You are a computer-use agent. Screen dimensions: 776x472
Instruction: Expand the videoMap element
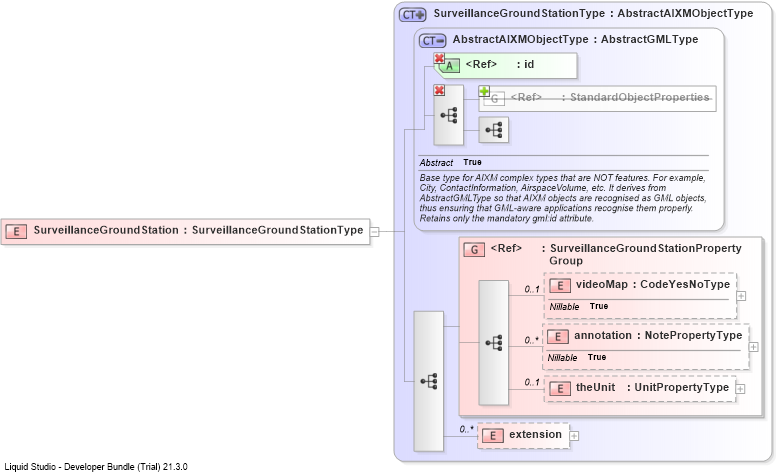(741, 296)
